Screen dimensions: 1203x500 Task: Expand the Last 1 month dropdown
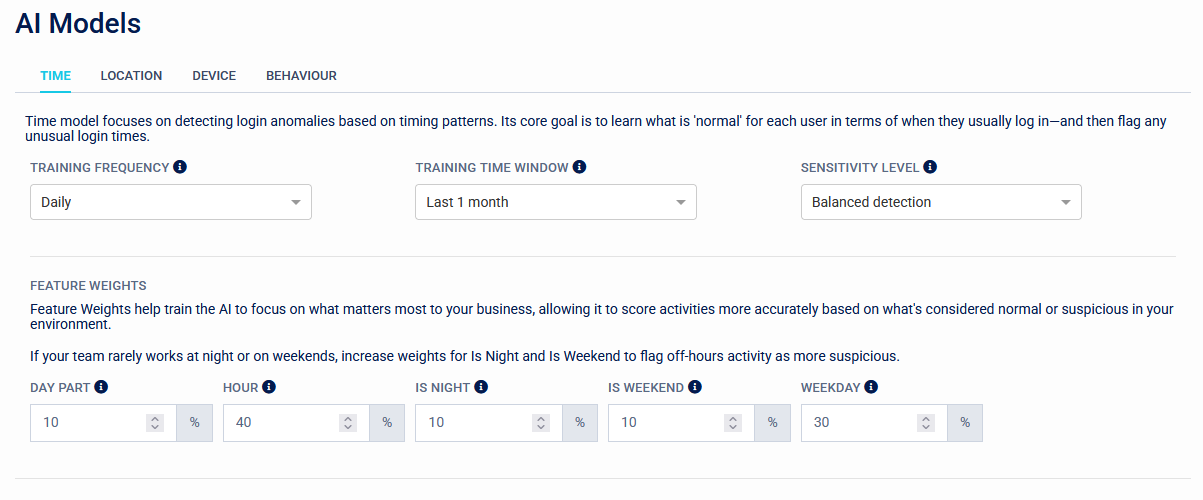coord(556,202)
